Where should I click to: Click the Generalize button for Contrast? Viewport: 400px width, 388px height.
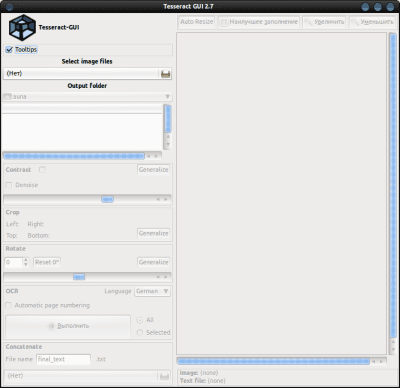[154, 170]
